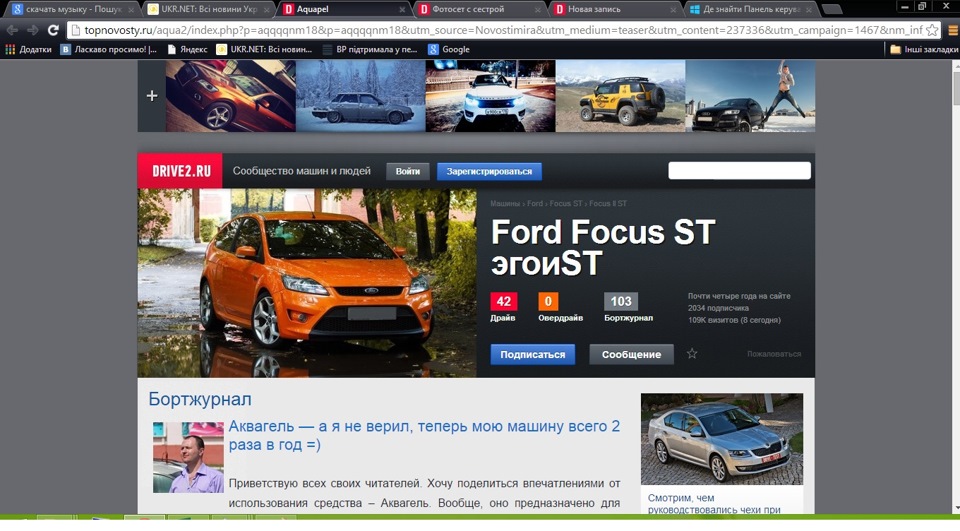
Task: Close the Aquapel tab
Action: point(402,10)
